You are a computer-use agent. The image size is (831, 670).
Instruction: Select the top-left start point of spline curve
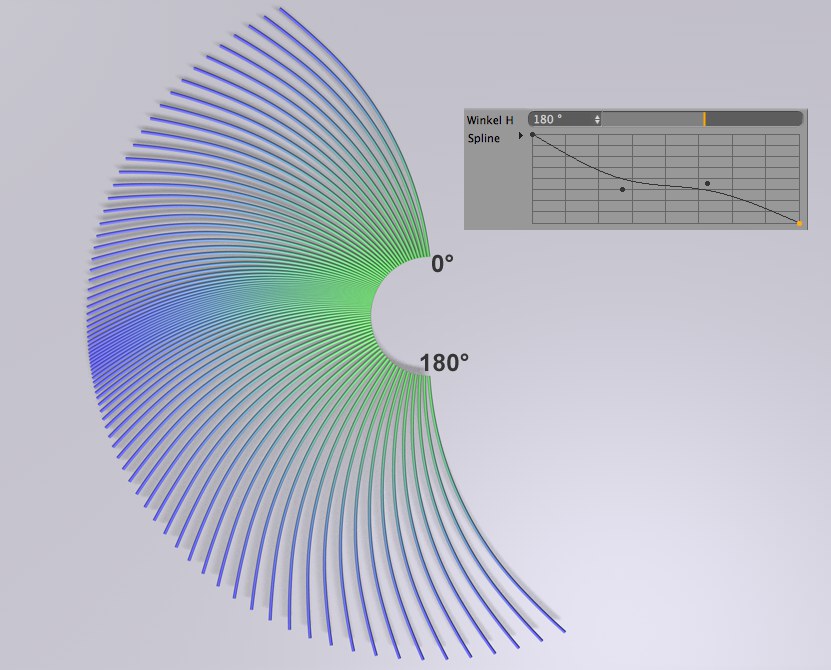point(533,134)
